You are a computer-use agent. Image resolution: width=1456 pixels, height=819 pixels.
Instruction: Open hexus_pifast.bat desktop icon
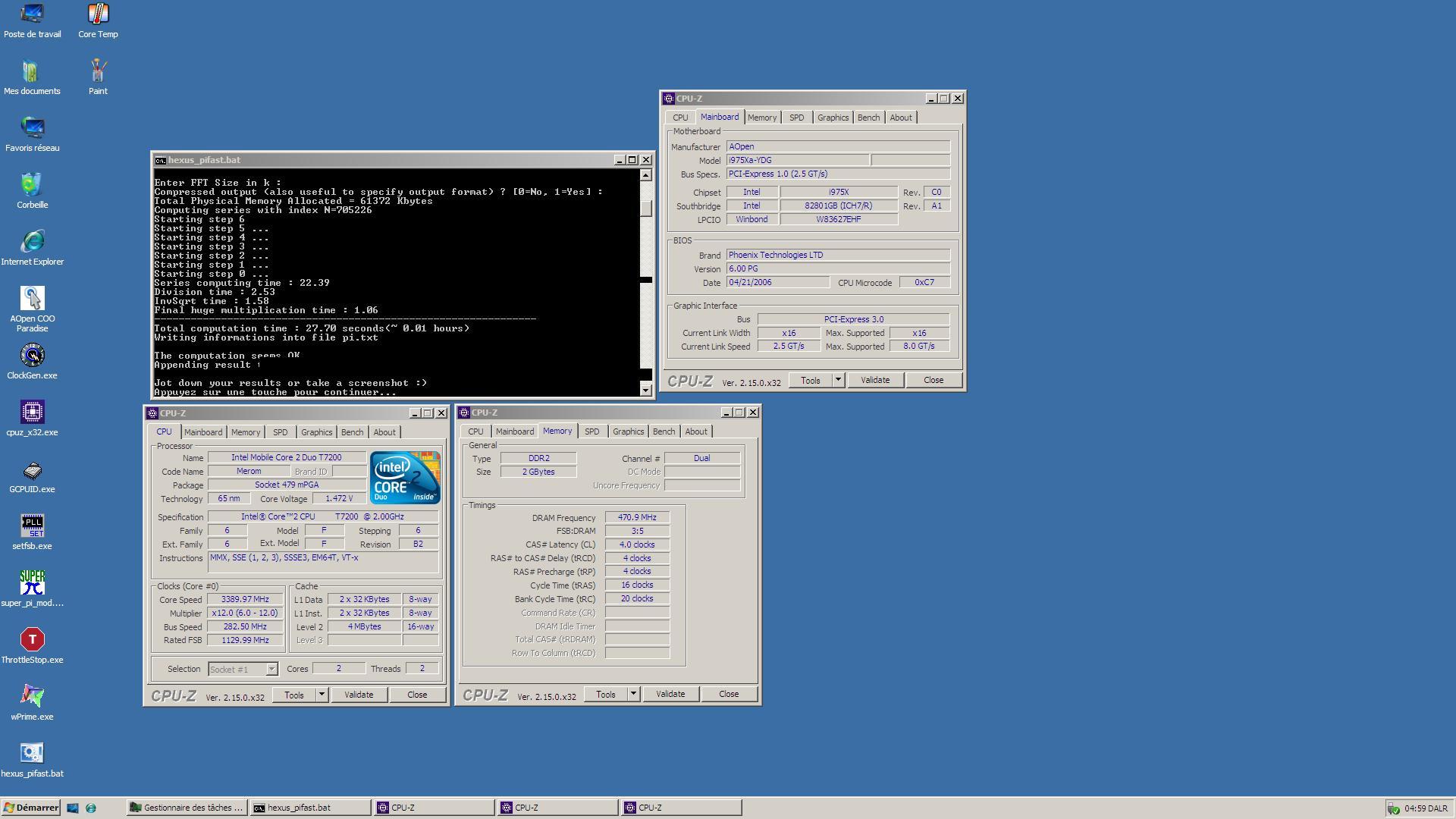tap(32, 760)
